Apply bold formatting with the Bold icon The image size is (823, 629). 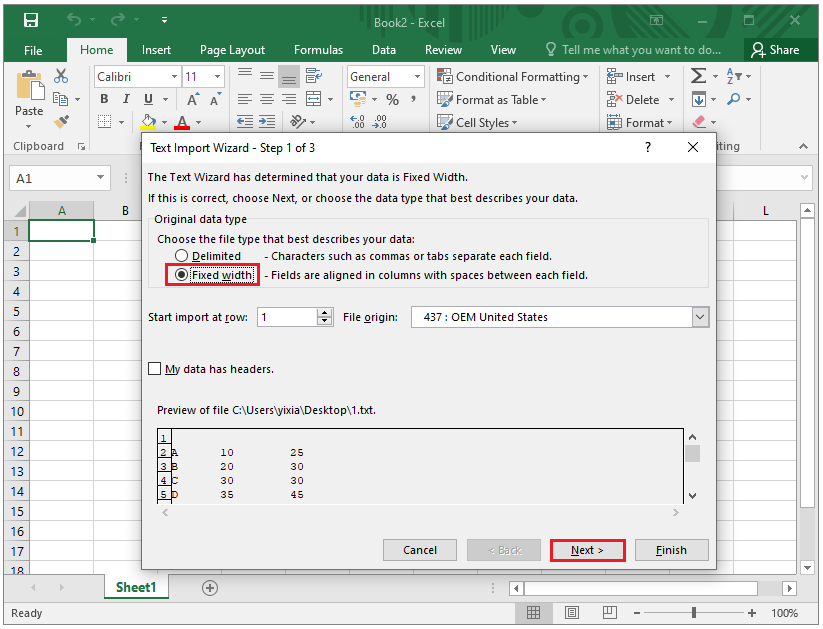click(x=104, y=99)
